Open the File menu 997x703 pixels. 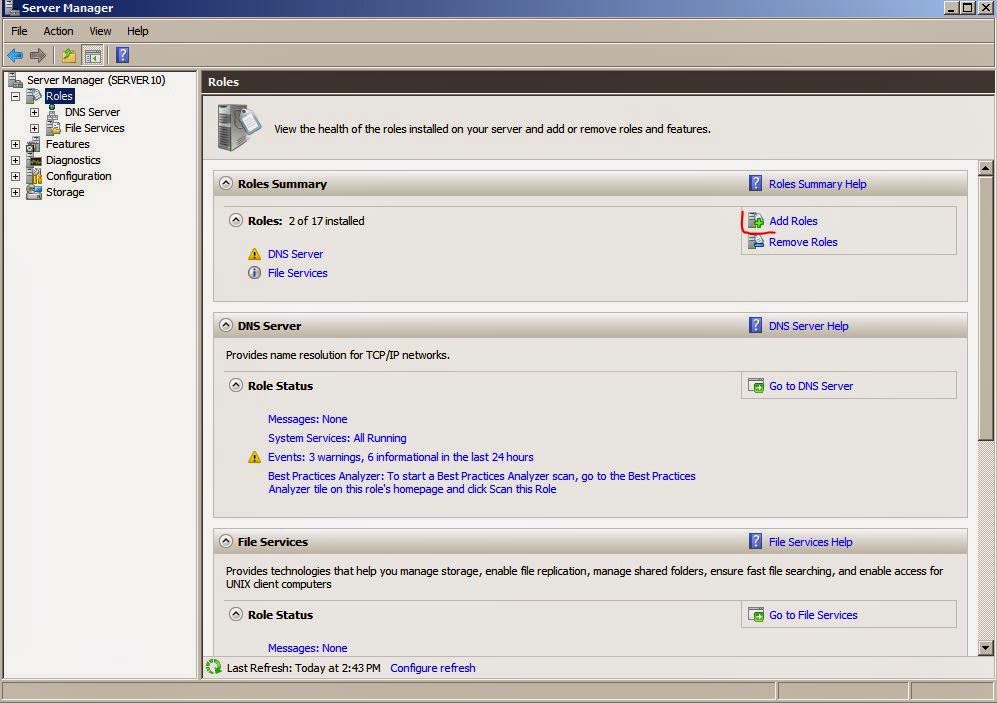(19, 31)
